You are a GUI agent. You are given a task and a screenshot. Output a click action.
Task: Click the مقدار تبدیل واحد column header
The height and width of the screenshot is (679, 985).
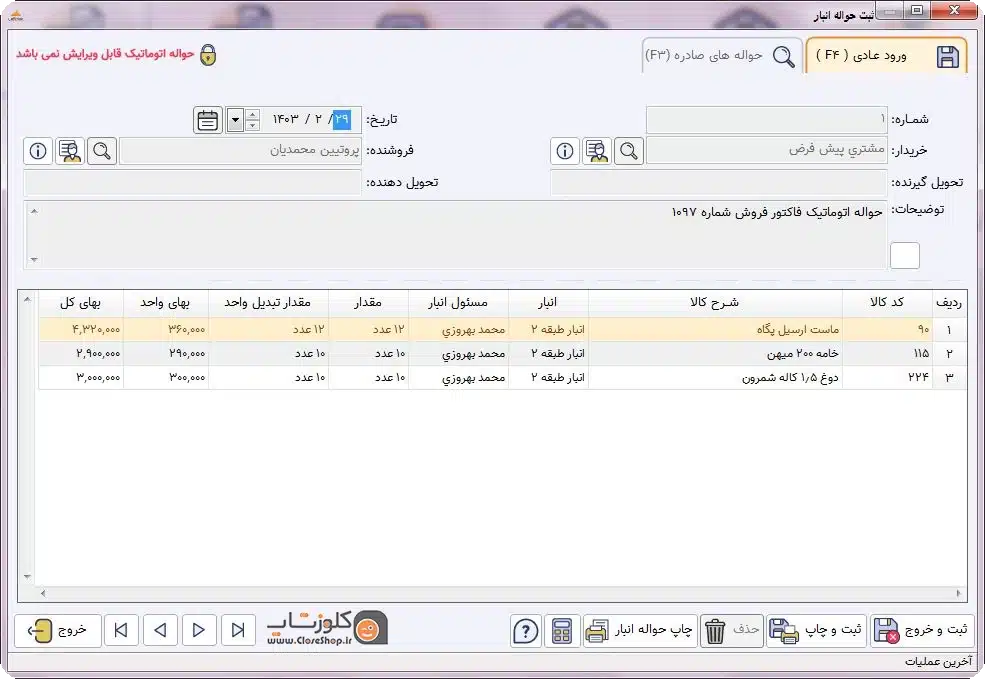[268, 303]
